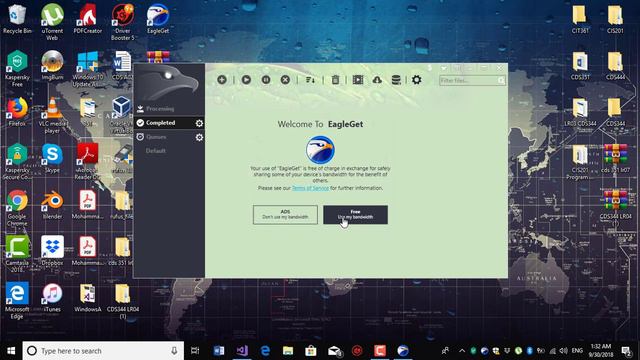This screenshot has height=360, width=640.
Task: Open the CIT361 desktop folder
Action: point(580,19)
